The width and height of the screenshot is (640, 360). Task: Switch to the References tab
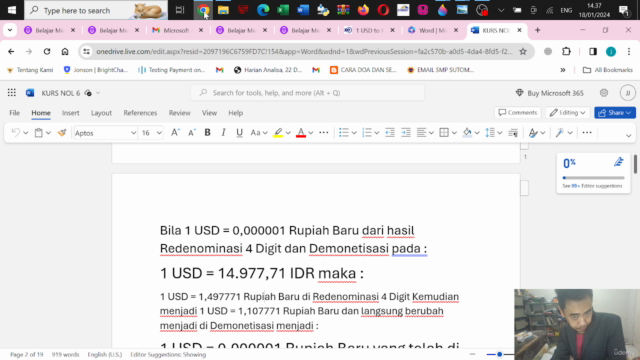(140, 113)
